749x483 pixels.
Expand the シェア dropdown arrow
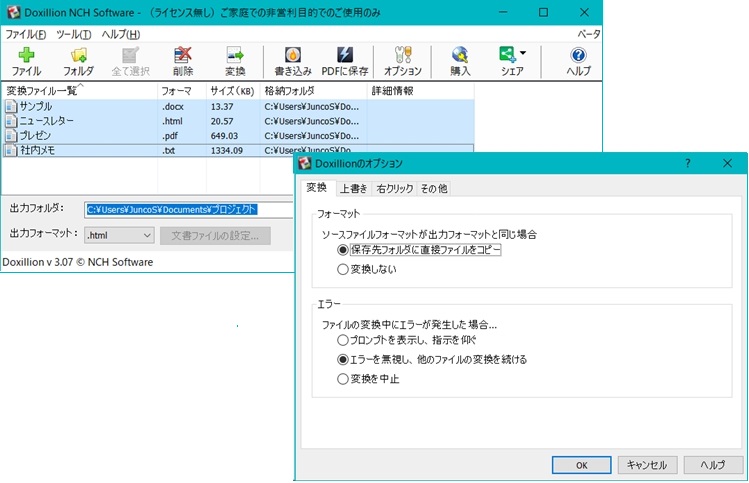point(523,53)
